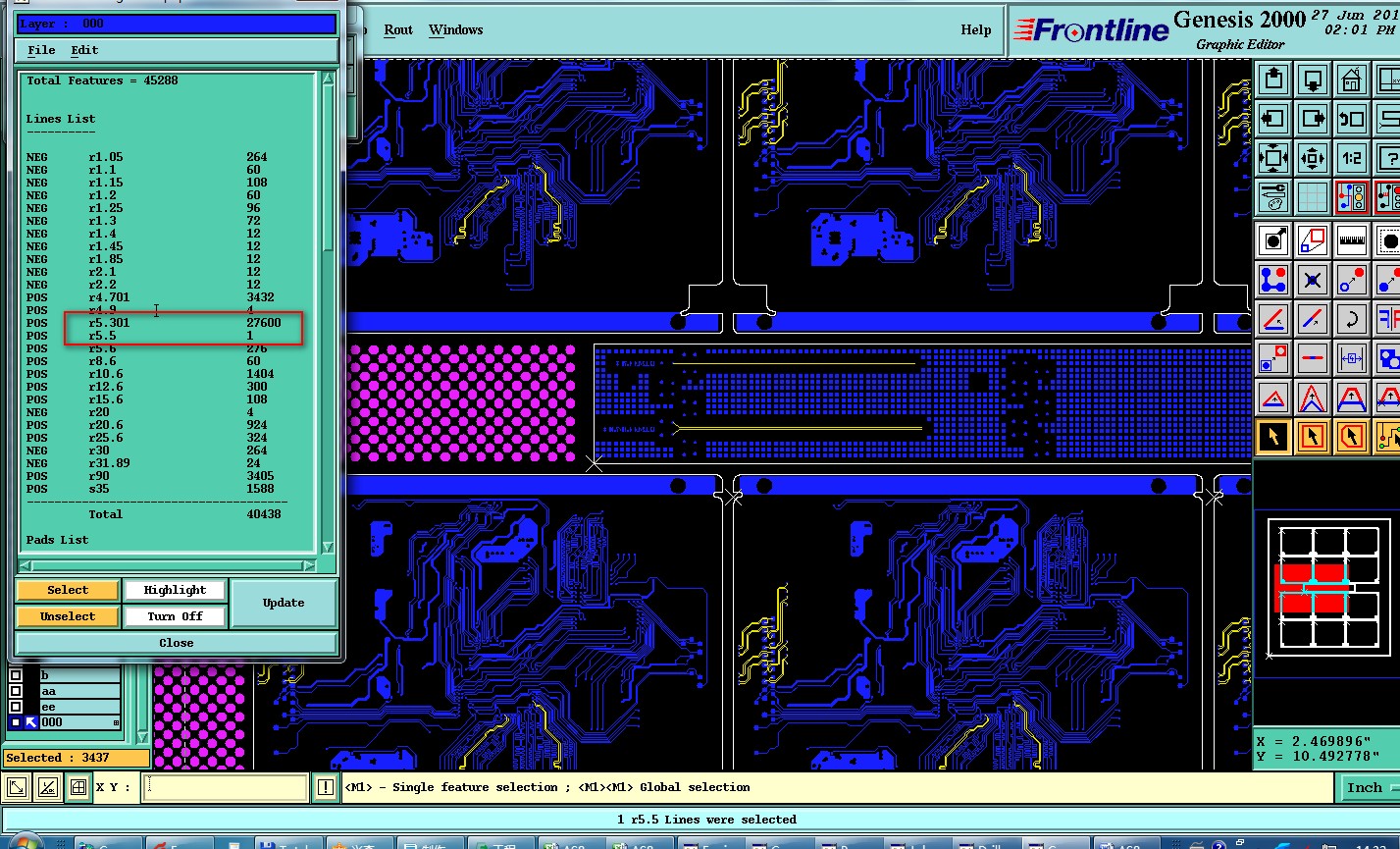Viewport: 1400px width, 849px height.
Task: Select the connected blue dots polyline icon
Action: click(1273, 280)
